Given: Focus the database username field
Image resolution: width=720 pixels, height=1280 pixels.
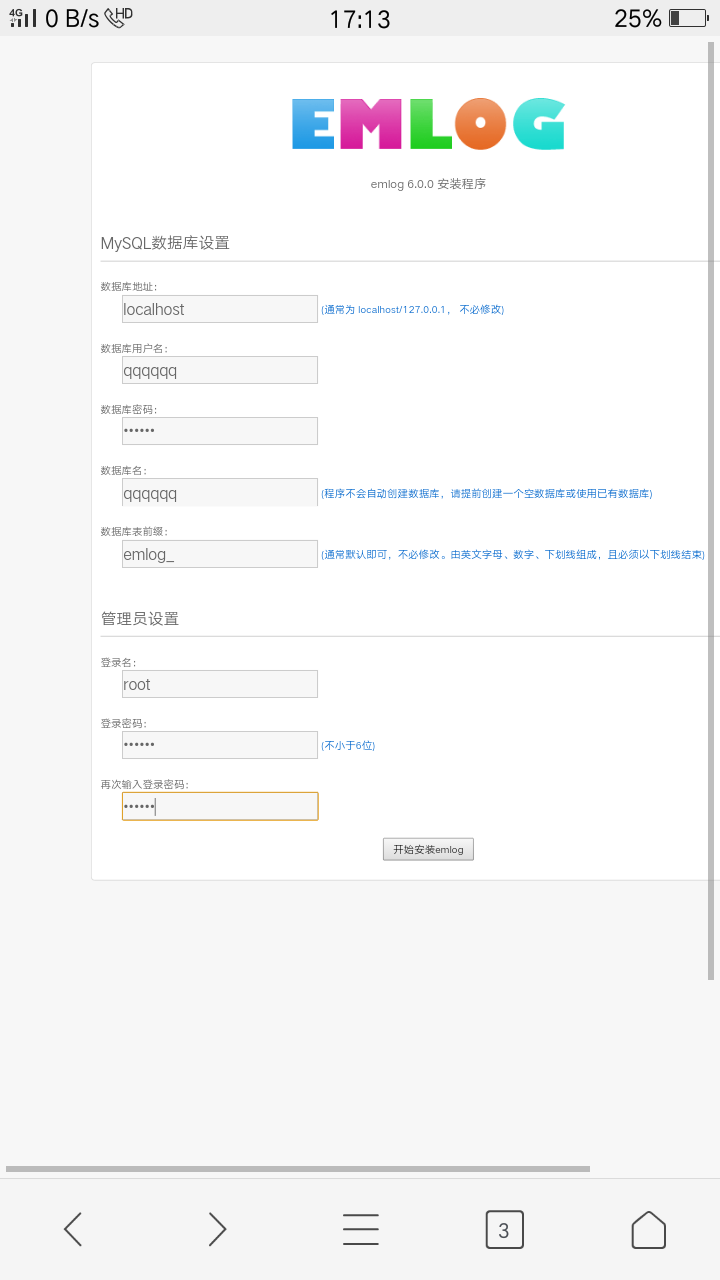Looking at the screenshot, I should click(x=220, y=370).
